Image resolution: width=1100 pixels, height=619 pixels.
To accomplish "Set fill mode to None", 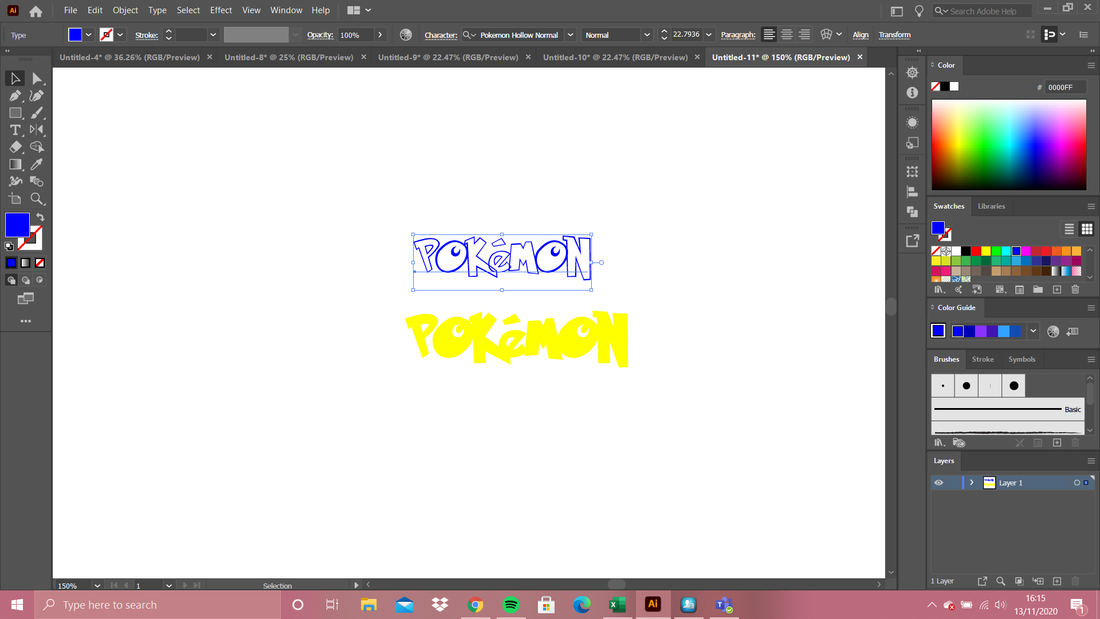I will click(40, 262).
